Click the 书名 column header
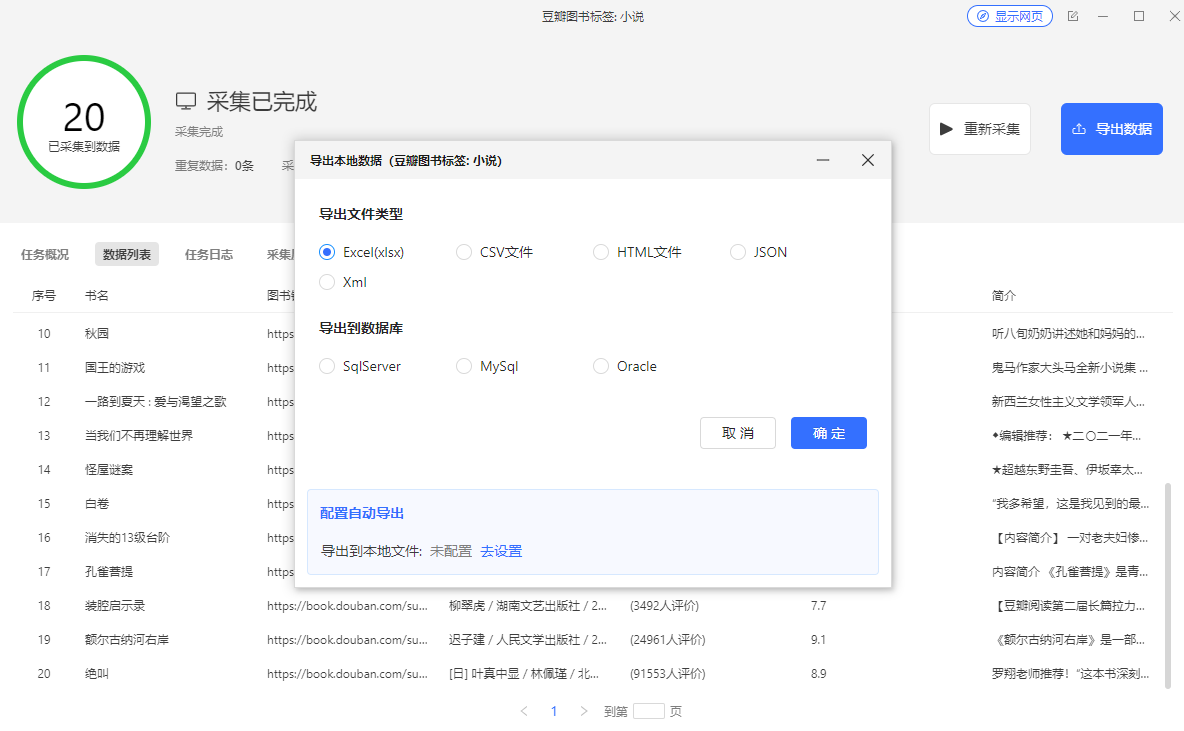 pyautogui.click(x=97, y=295)
